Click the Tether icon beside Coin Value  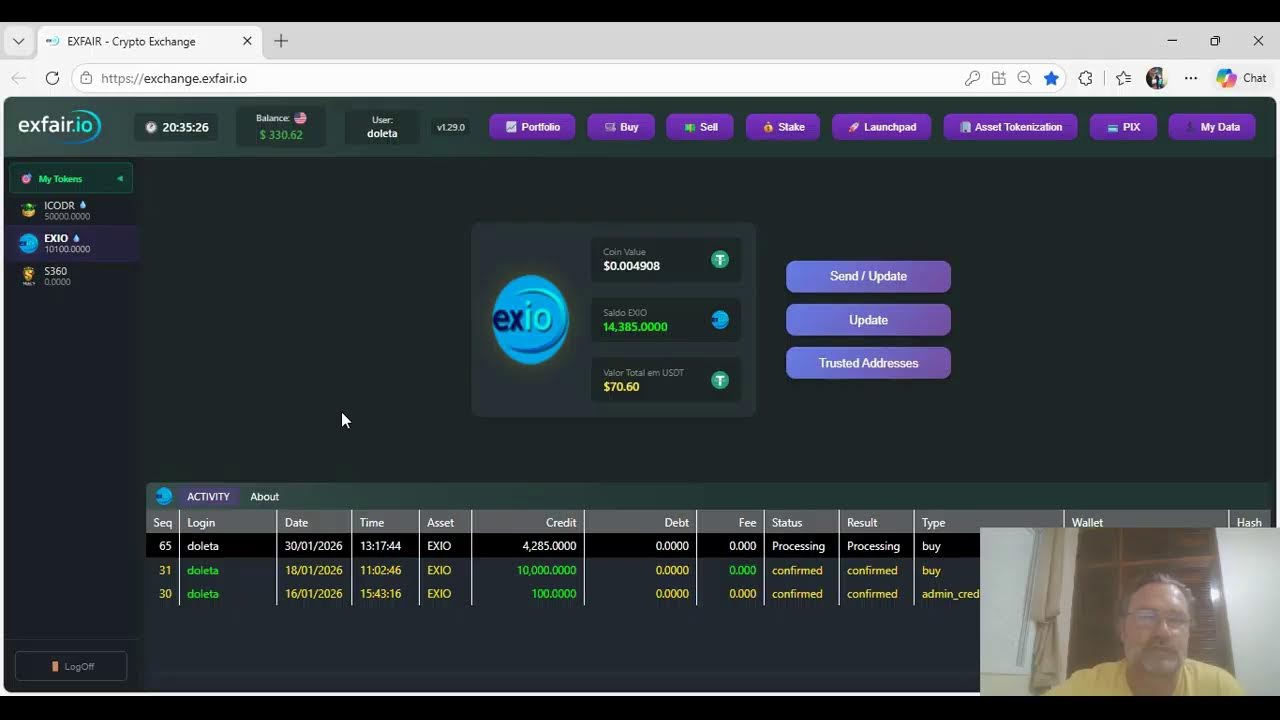pyautogui.click(x=719, y=260)
